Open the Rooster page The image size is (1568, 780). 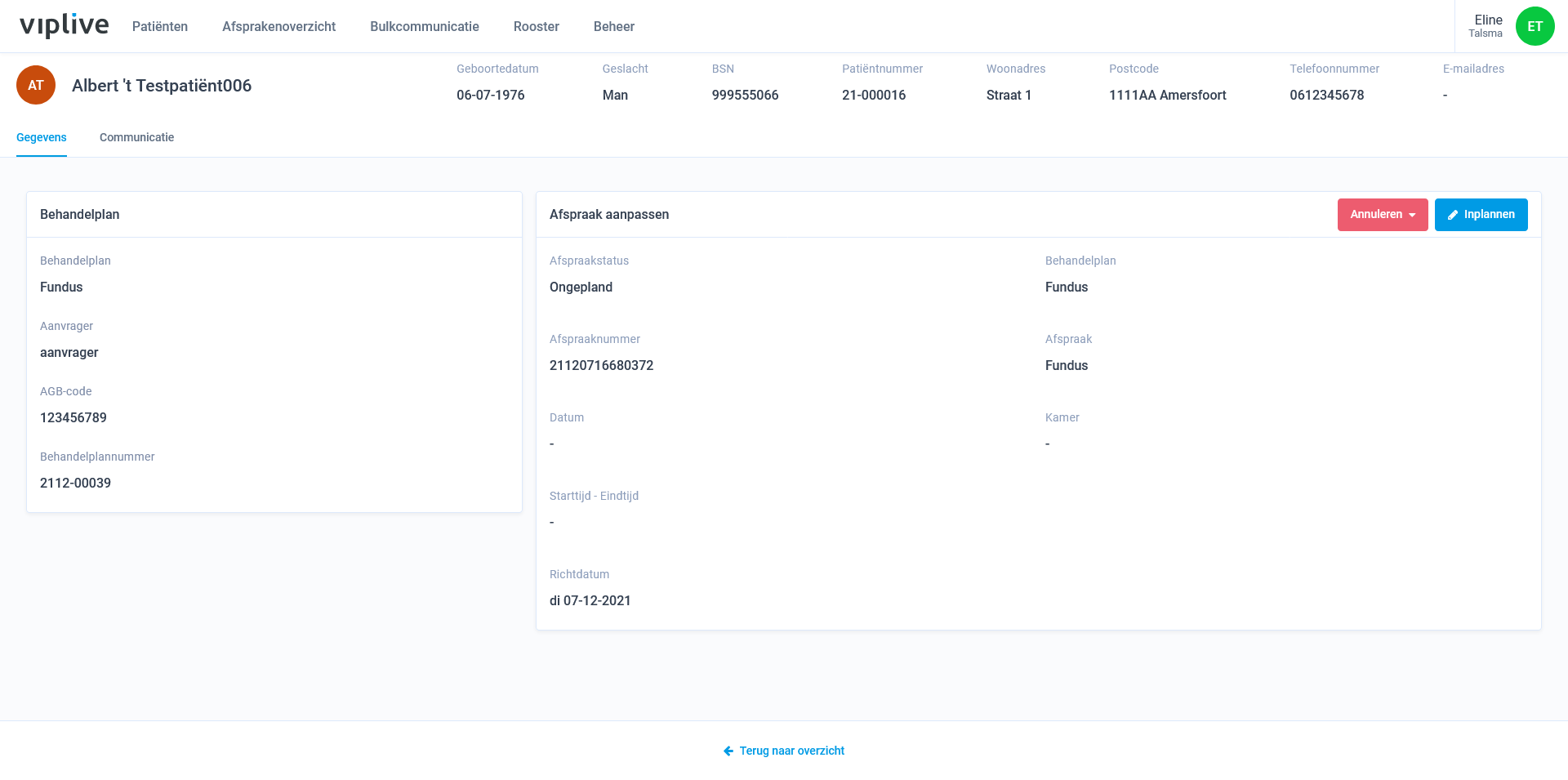(537, 26)
